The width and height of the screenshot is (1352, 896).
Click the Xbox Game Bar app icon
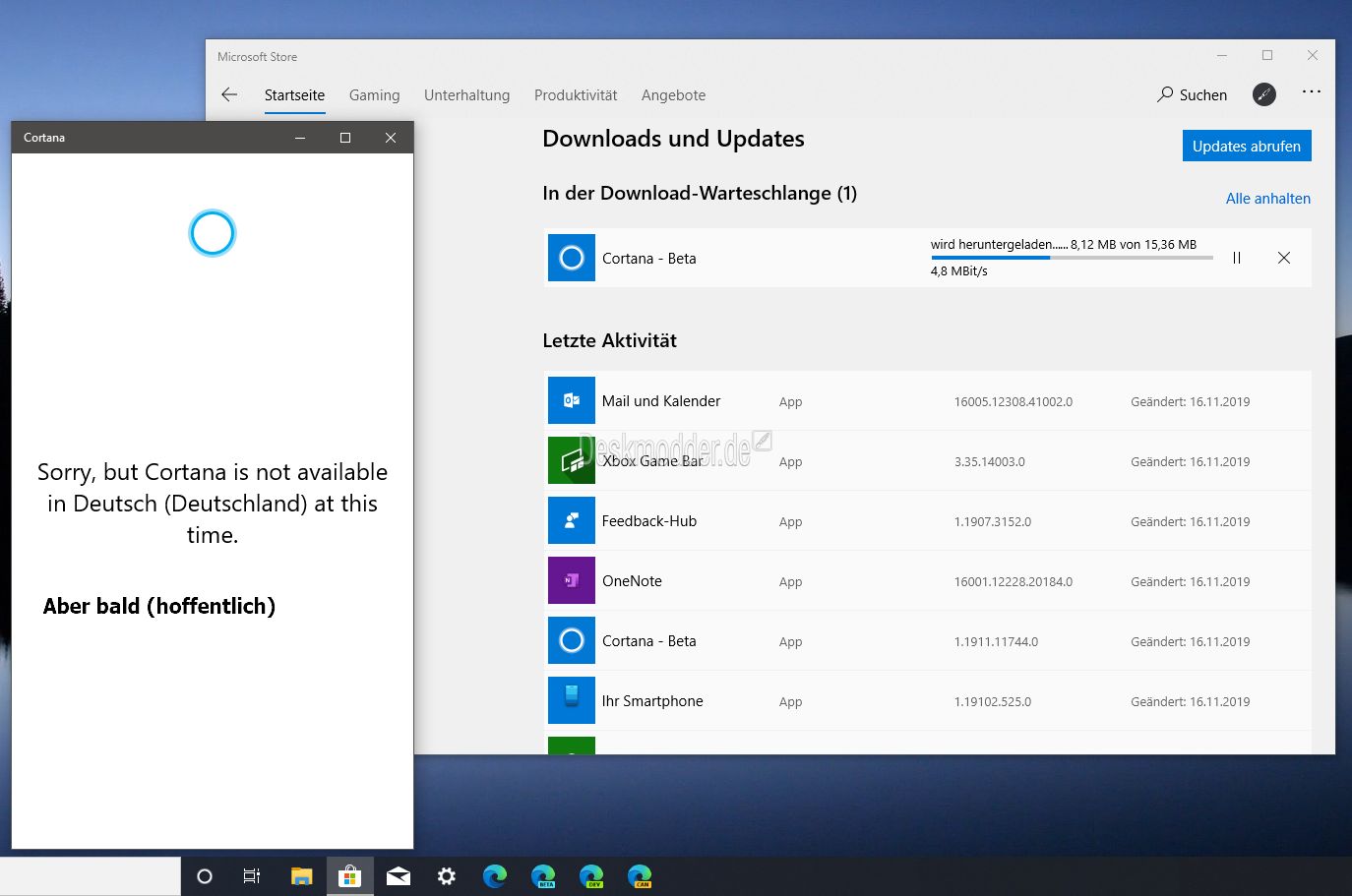pyautogui.click(x=572, y=460)
